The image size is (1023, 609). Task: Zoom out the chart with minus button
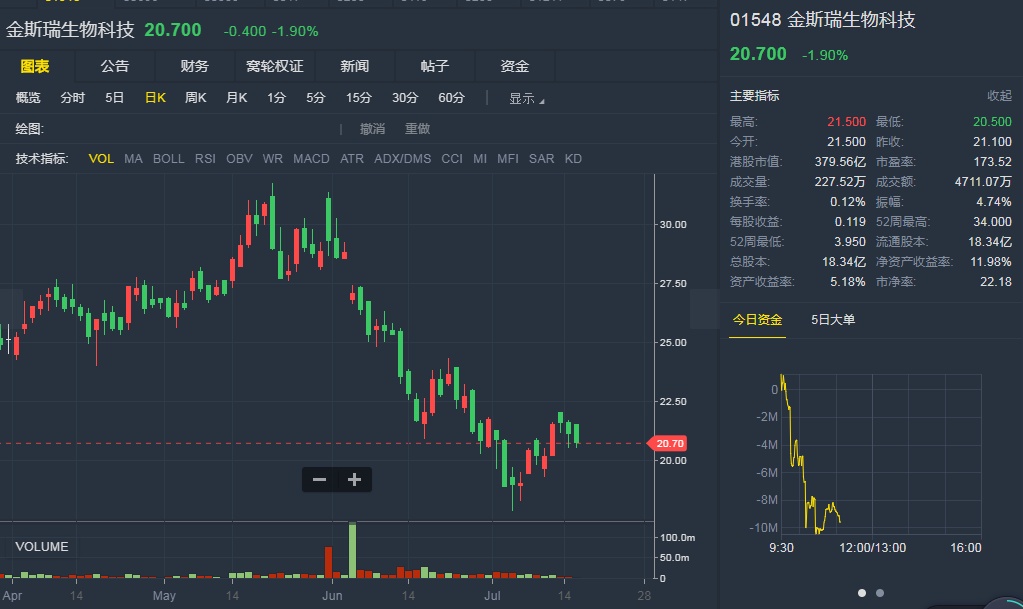320,480
